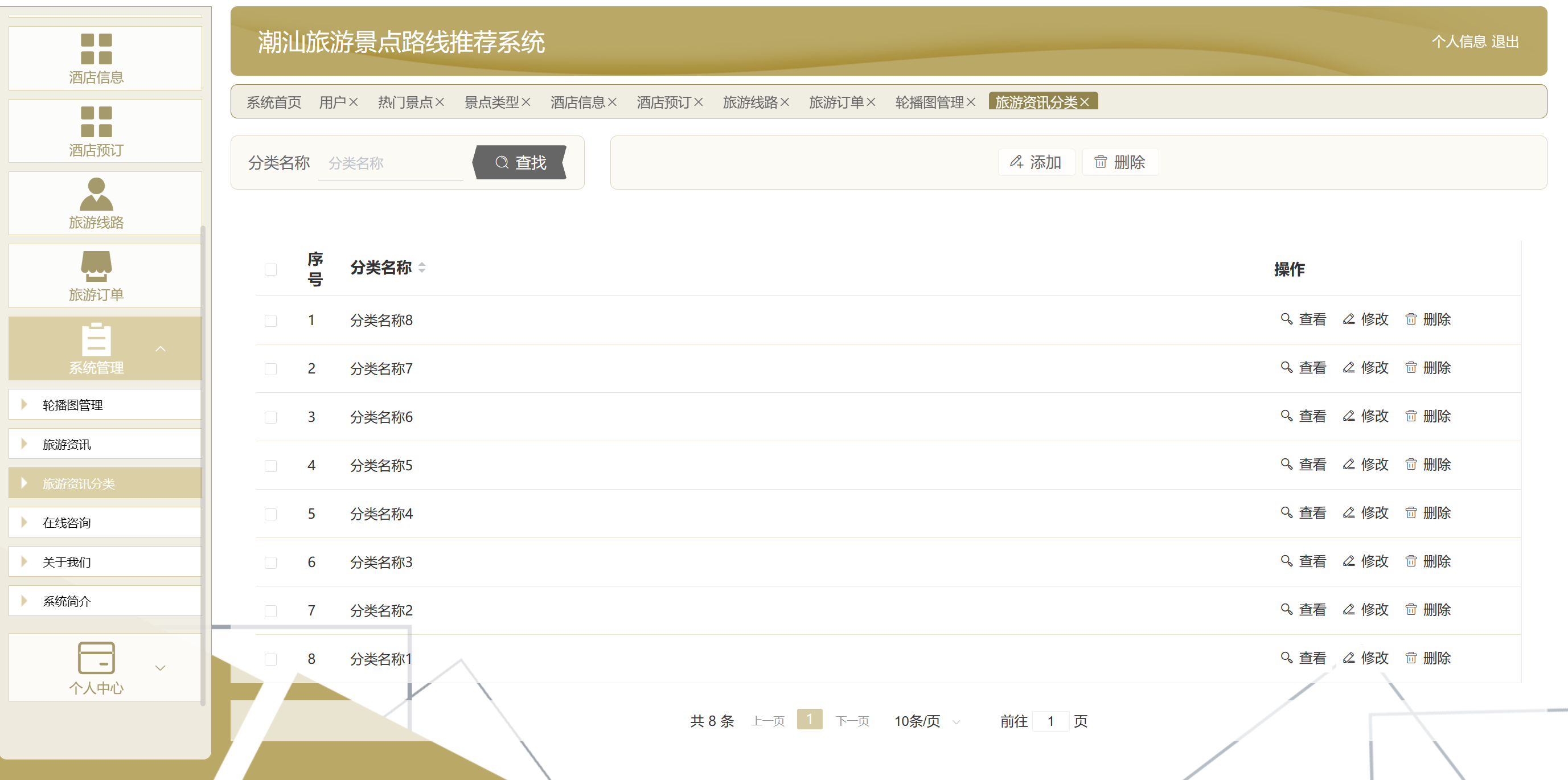Check the 分类名称7 row checkbox
Image resolution: width=1568 pixels, height=780 pixels.
[271, 369]
